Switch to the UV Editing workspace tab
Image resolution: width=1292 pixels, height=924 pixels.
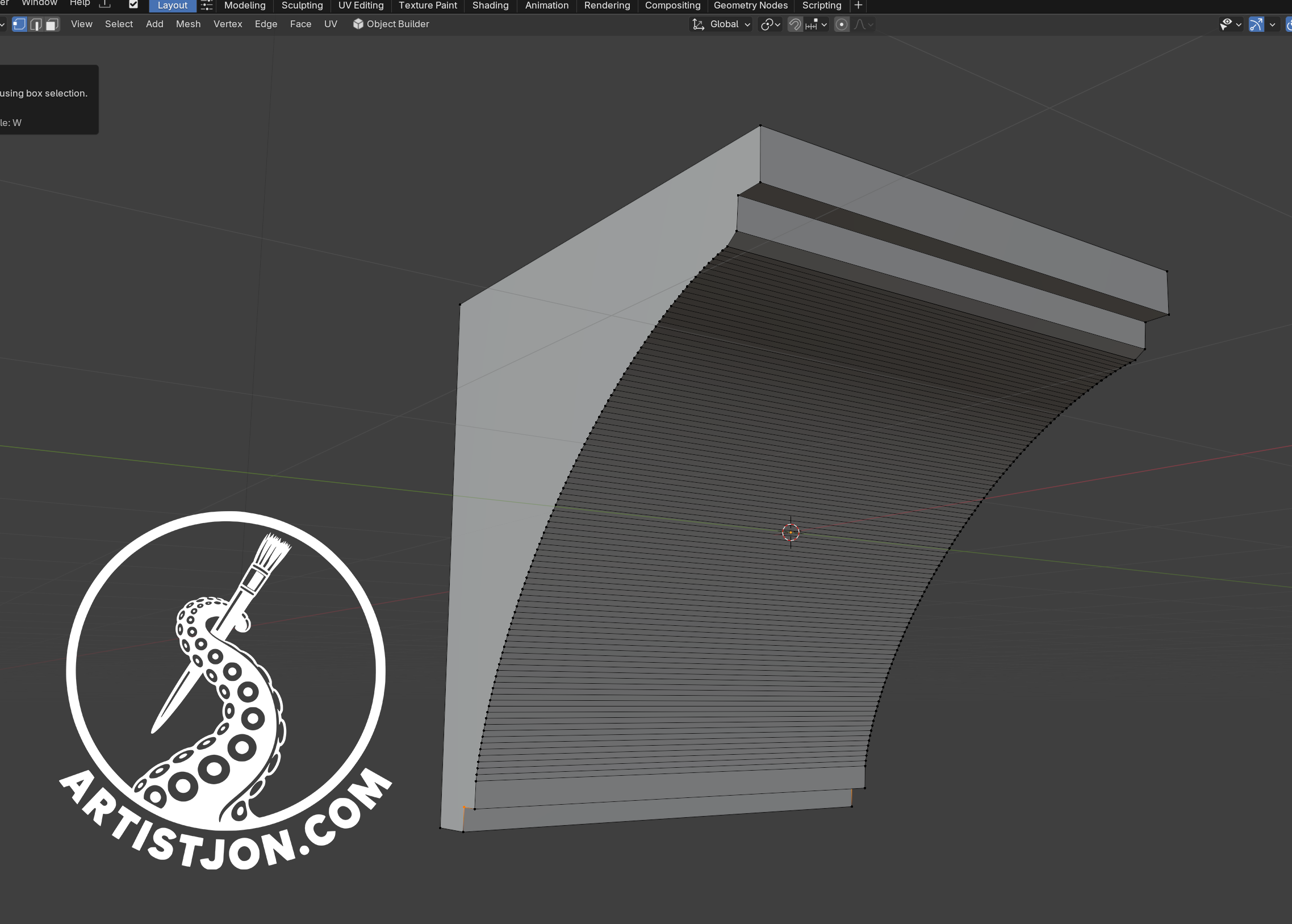click(361, 6)
